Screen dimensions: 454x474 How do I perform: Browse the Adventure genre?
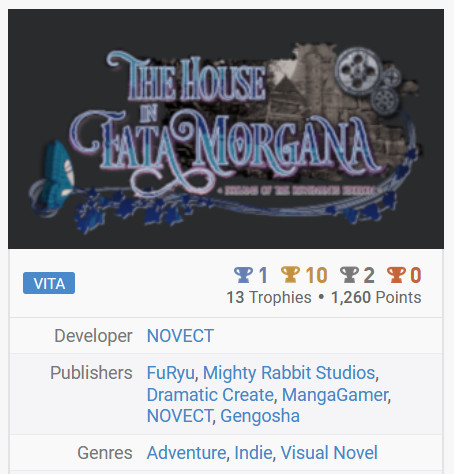(x=187, y=453)
